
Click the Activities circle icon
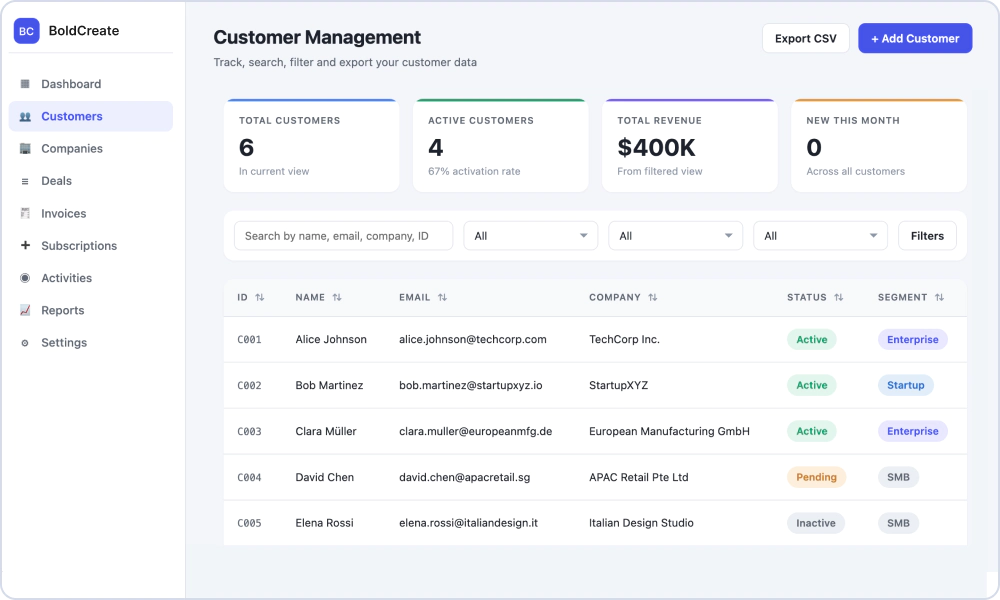[x=25, y=278]
